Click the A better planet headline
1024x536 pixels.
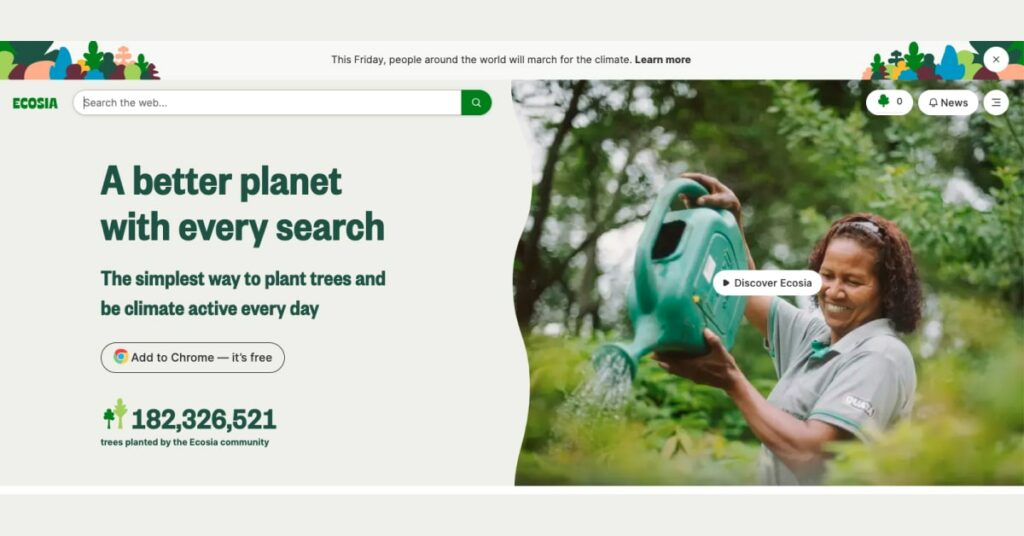click(242, 204)
